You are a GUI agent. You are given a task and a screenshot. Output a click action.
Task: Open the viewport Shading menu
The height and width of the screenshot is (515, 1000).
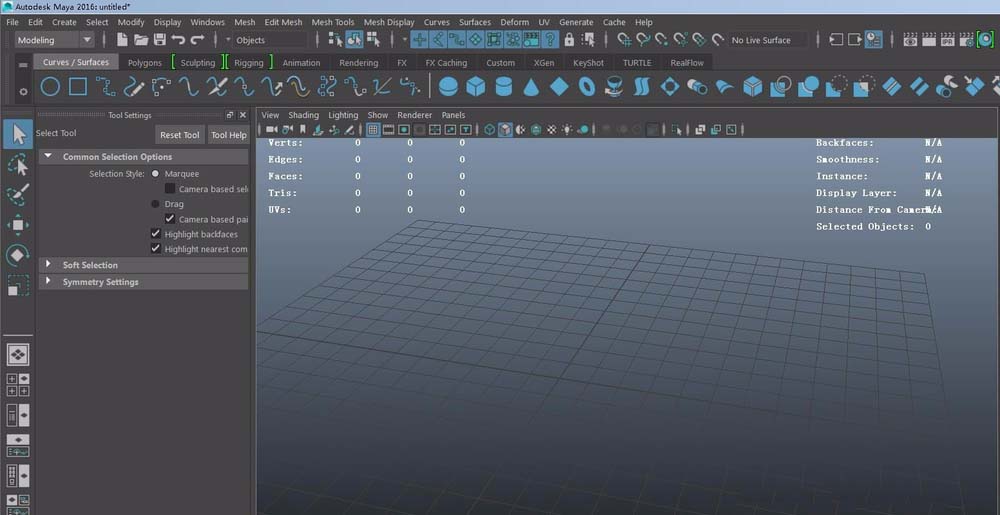(304, 115)
